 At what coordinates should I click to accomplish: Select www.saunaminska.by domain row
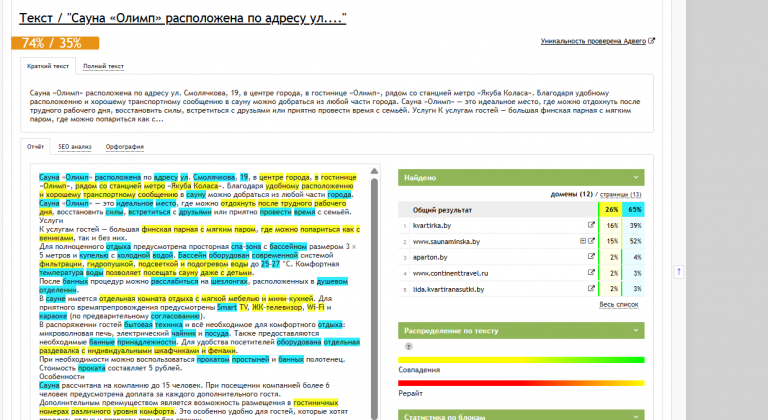521,241
